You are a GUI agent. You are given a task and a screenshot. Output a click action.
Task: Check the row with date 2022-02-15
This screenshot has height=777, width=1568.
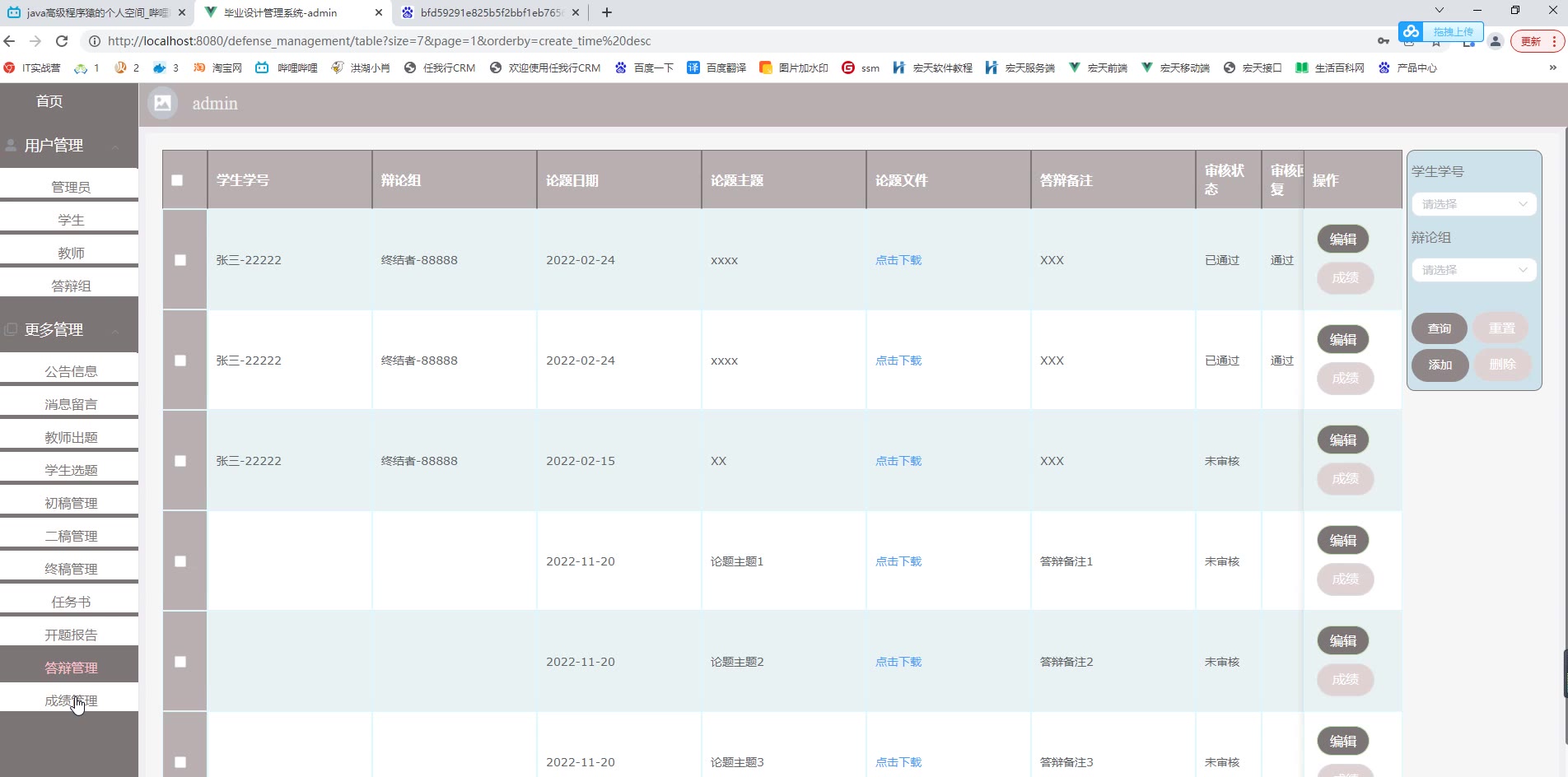point(180,461)
